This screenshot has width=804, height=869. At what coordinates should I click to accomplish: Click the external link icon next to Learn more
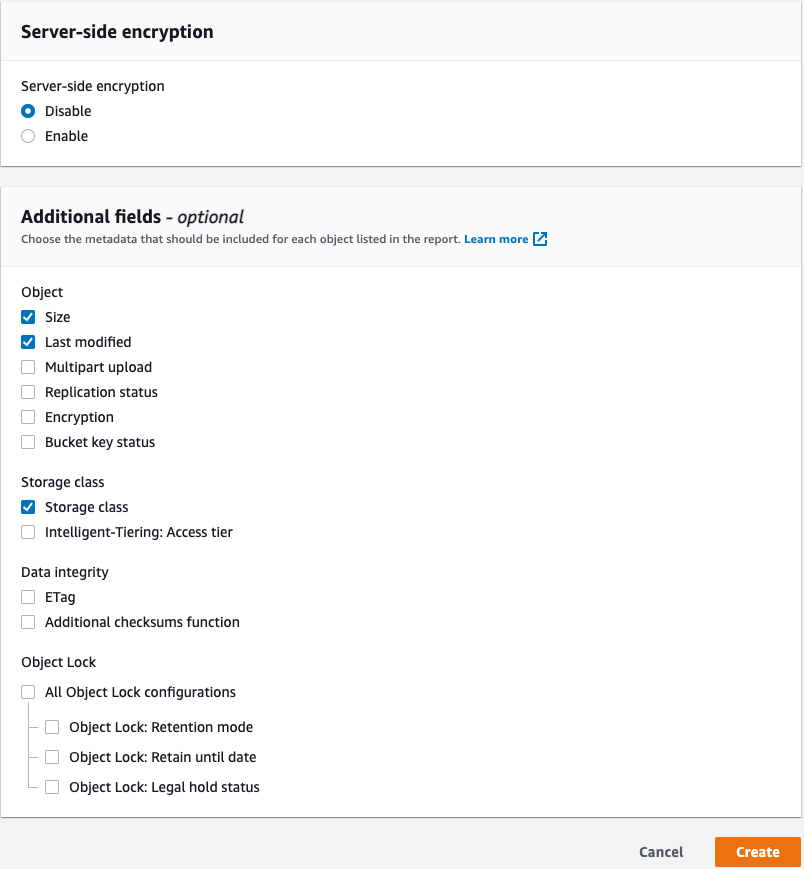click(x=540, y=239)
